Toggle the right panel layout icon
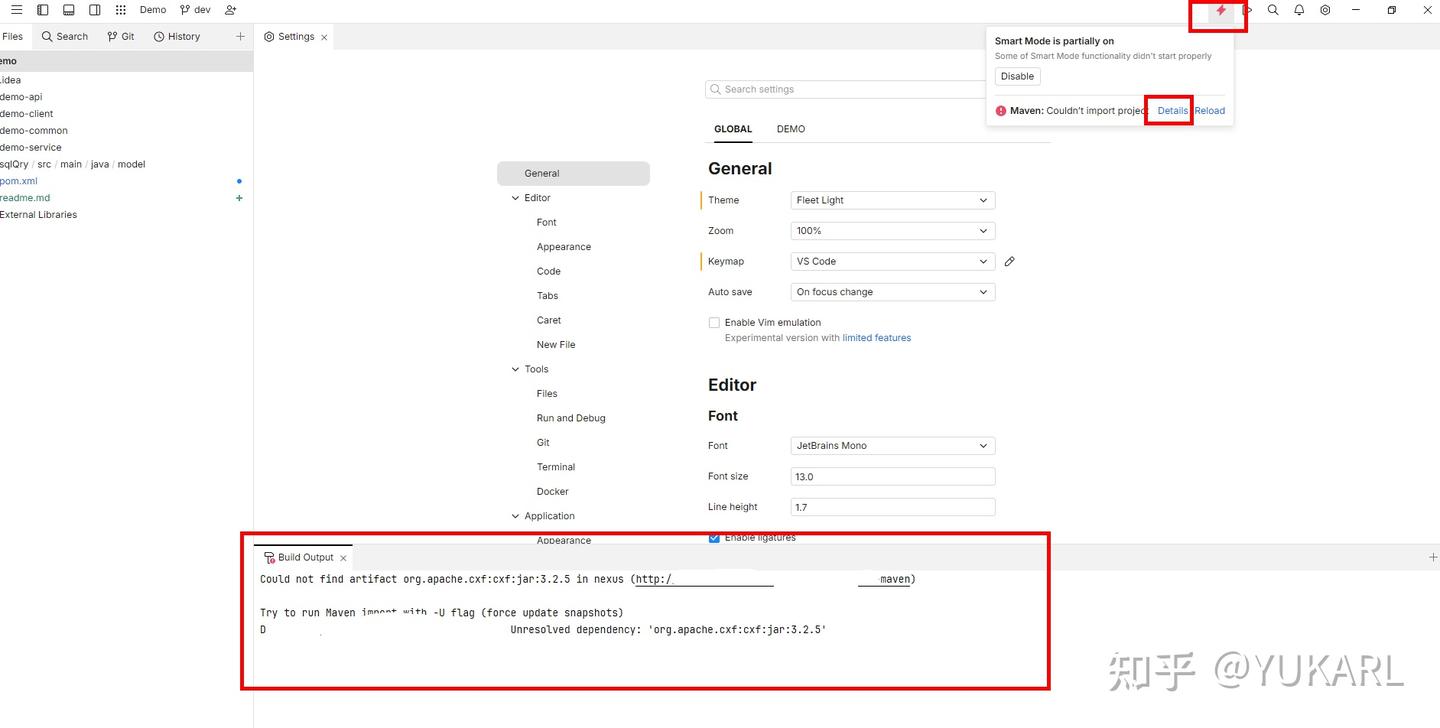1440x728 pixels. click(x=94, y=10)
